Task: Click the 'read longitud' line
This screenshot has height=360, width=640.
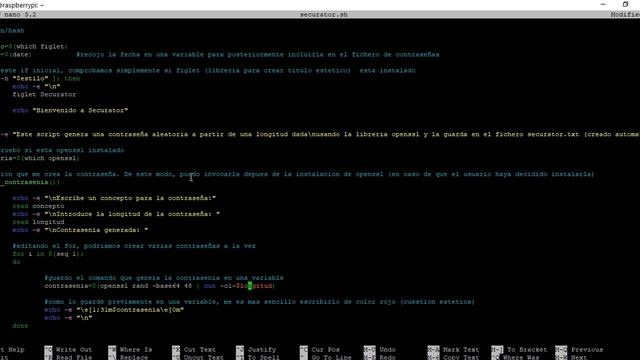Action: (38, 222)
